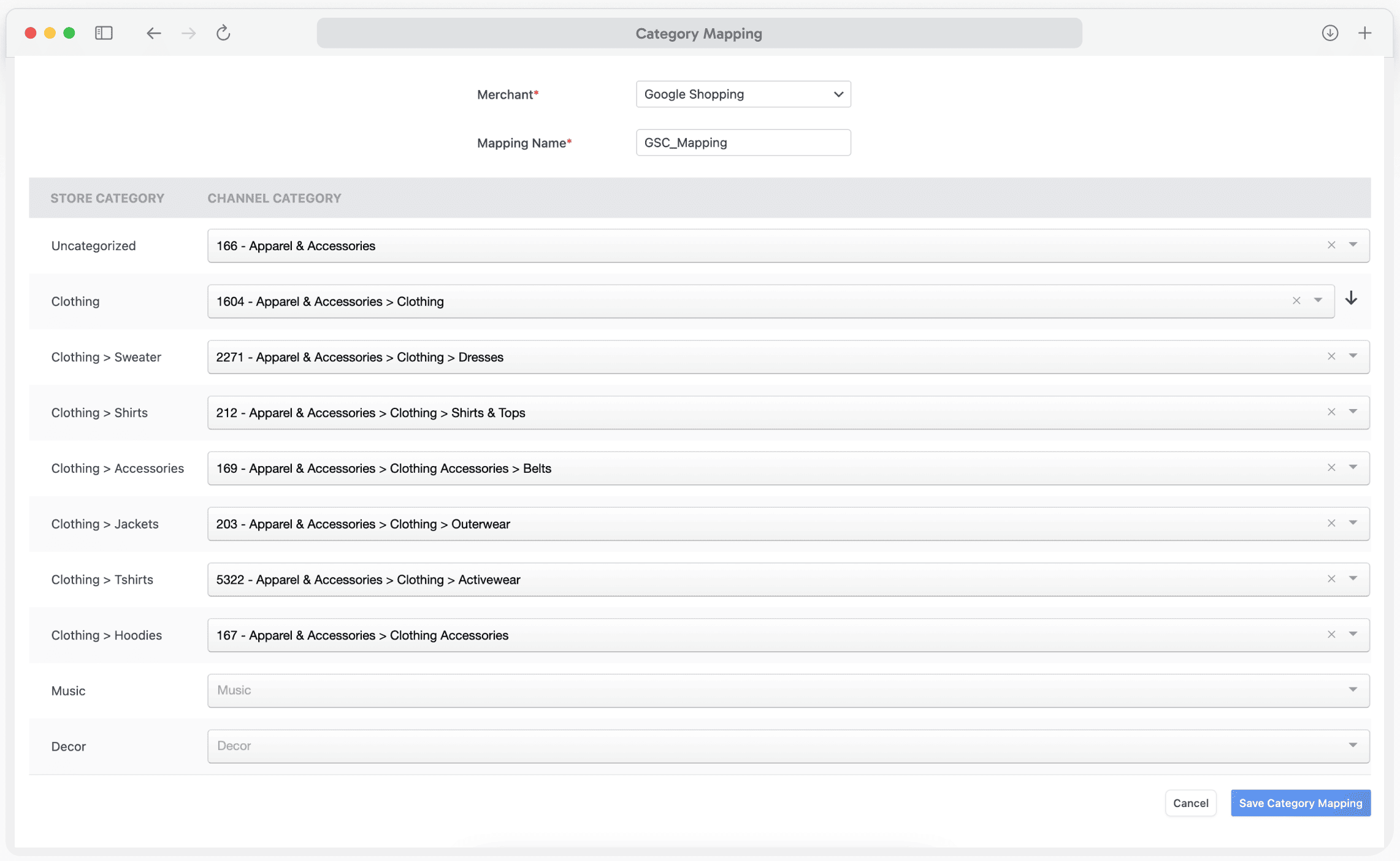Toggle the browser sidebar panel
The width and height of the screenshot is (1400, 861).
click(x=104, y=33)
